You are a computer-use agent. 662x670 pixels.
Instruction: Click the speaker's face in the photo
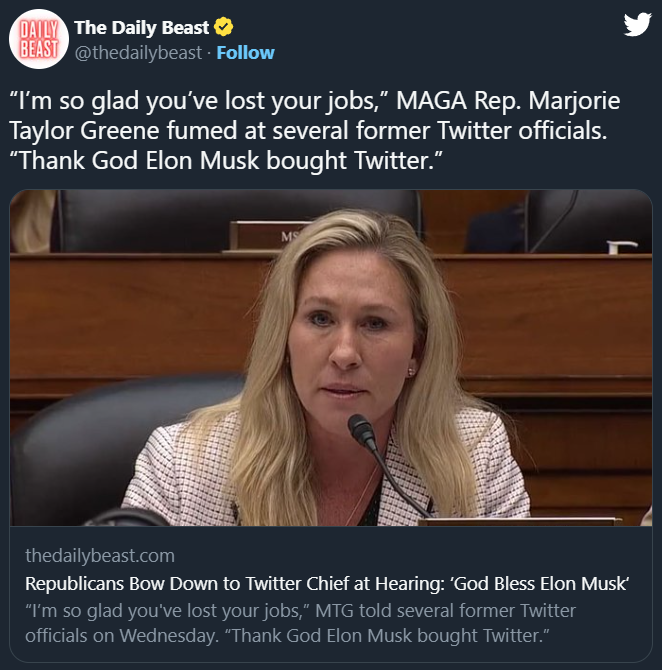click(x=352, y=330)
